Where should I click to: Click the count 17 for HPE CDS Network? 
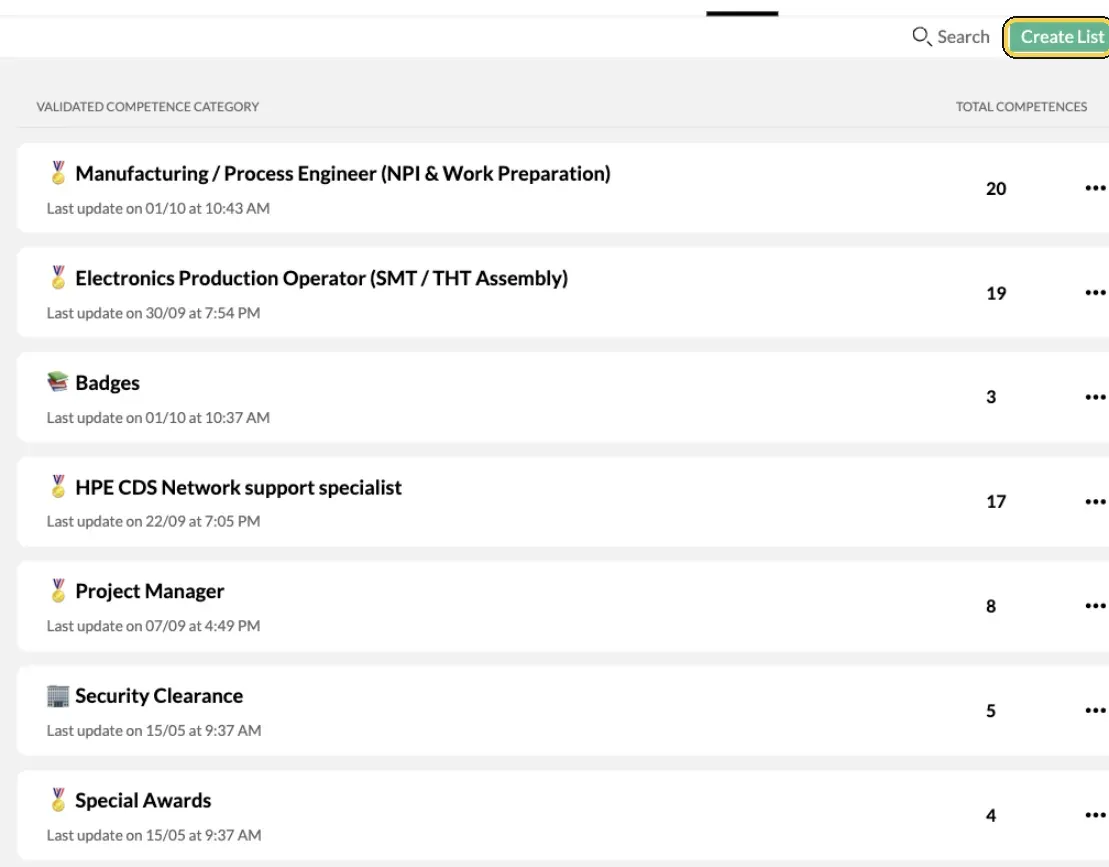coord(996,502)
